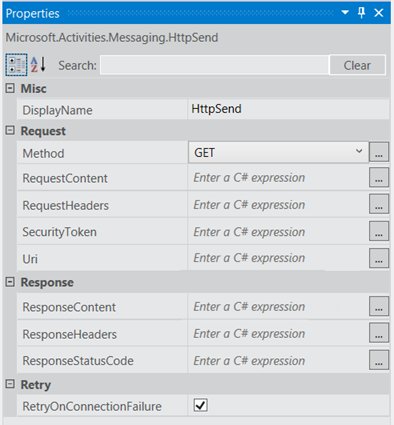This screenshot has width=394, height=425.
Task: Select the RetryOnConnectionFailure property label
Action: coord(92,406)
